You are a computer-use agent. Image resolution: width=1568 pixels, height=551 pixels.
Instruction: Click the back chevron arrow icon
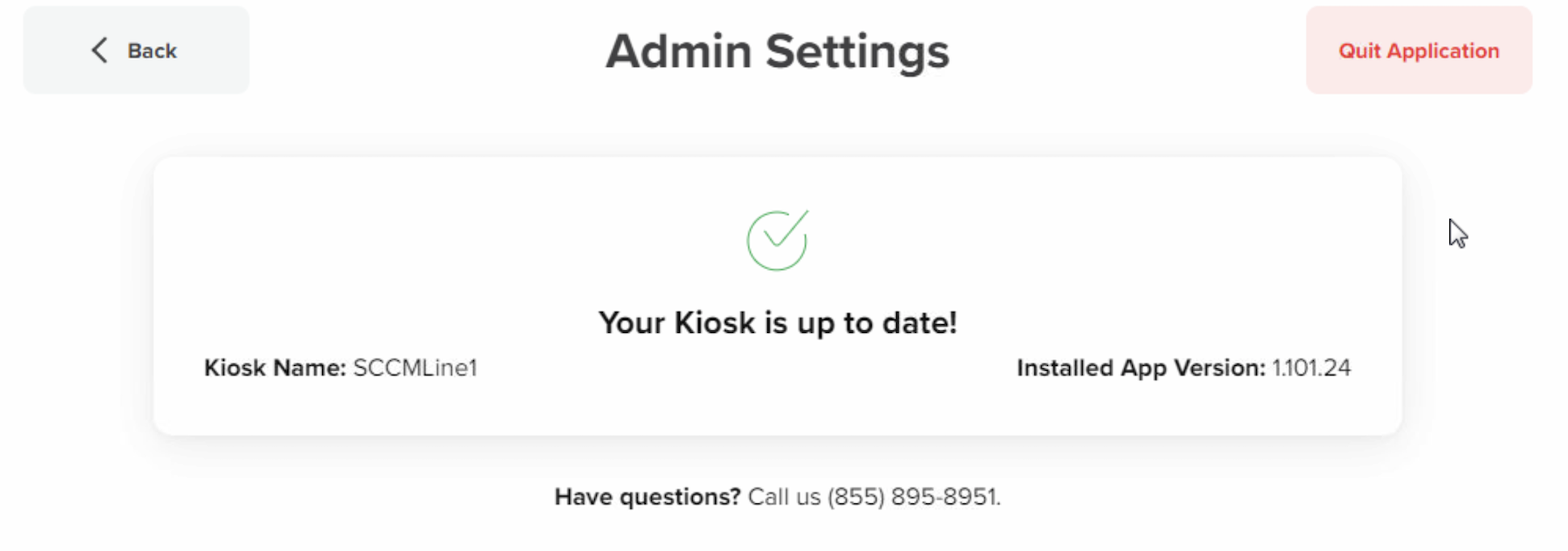[x=99, y=50]
